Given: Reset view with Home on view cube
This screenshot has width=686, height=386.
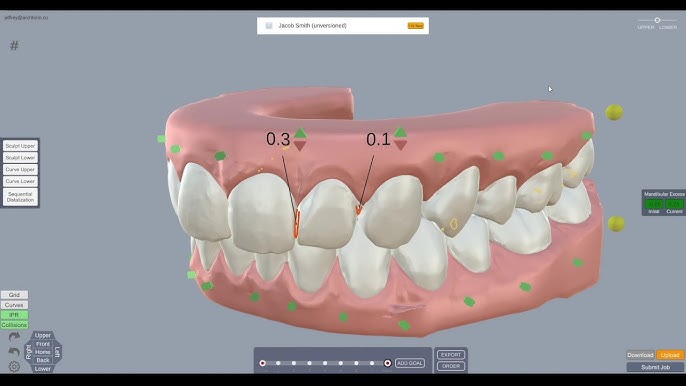Looking at the screenshot, I should 43,352.
